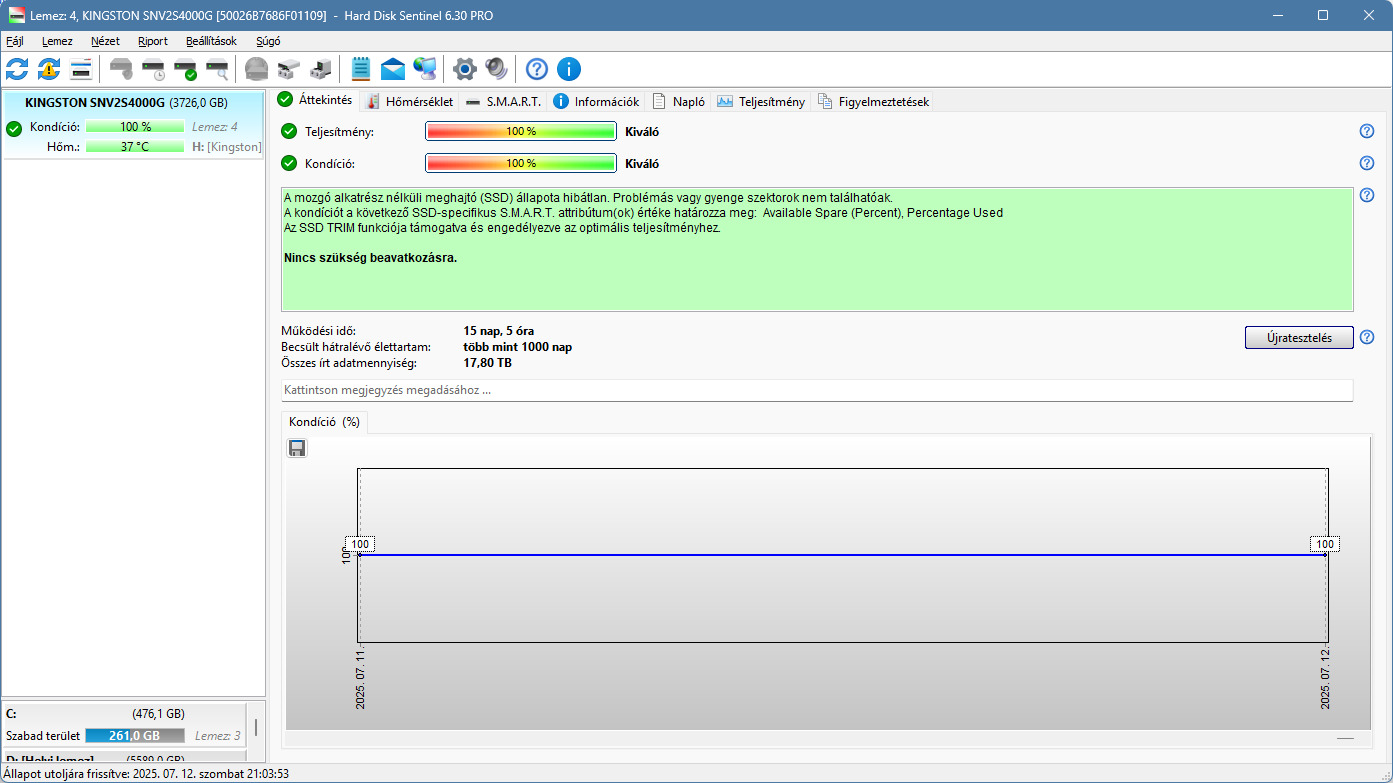Open the Beállítások menu

[211, 41]
